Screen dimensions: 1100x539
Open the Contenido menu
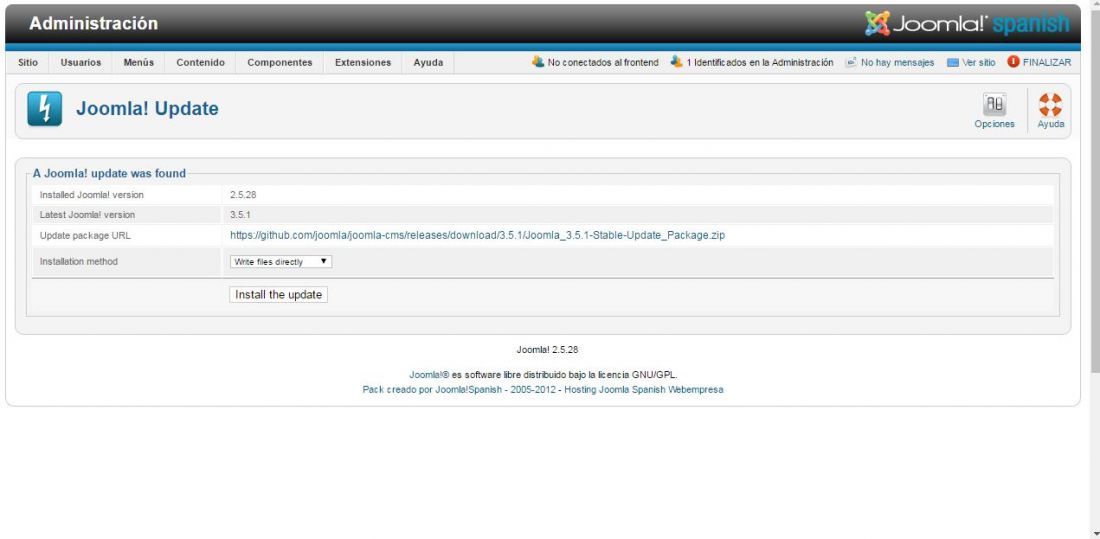coord(201,62)
